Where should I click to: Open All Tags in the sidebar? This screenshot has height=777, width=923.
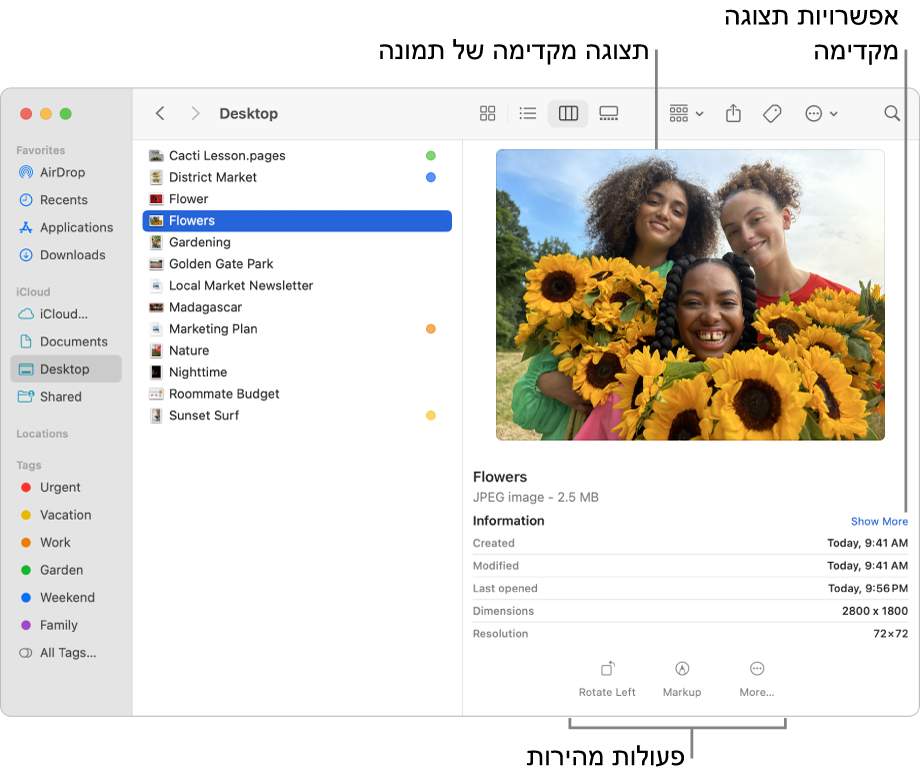coord(66,653)
